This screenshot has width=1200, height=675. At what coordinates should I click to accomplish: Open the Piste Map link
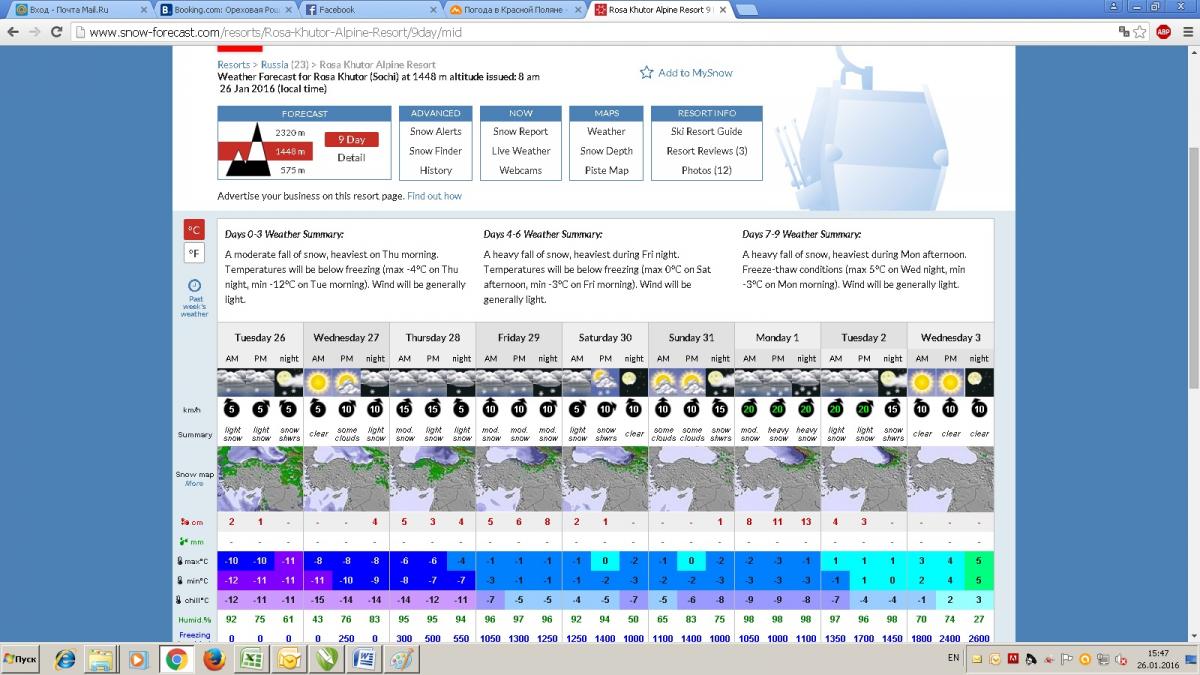pyautogui.click(x=606, y=170)
